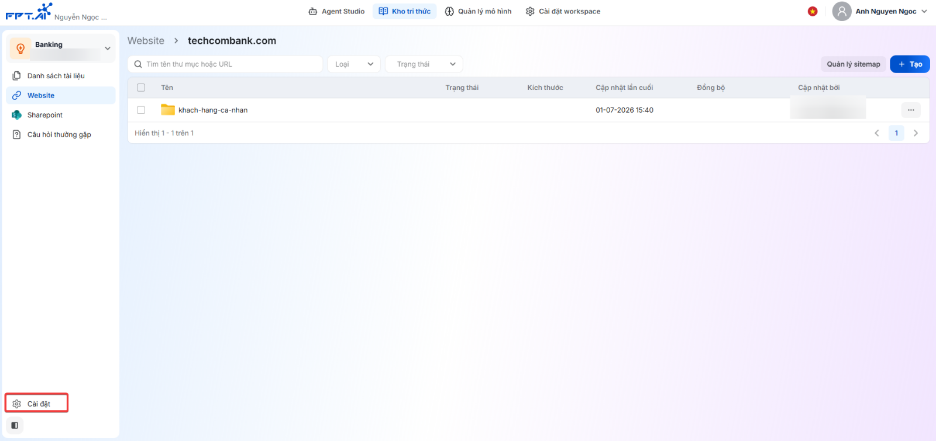936x441 pixels.
Task: Open Agent Studio tab
Action: pos(336,11)
